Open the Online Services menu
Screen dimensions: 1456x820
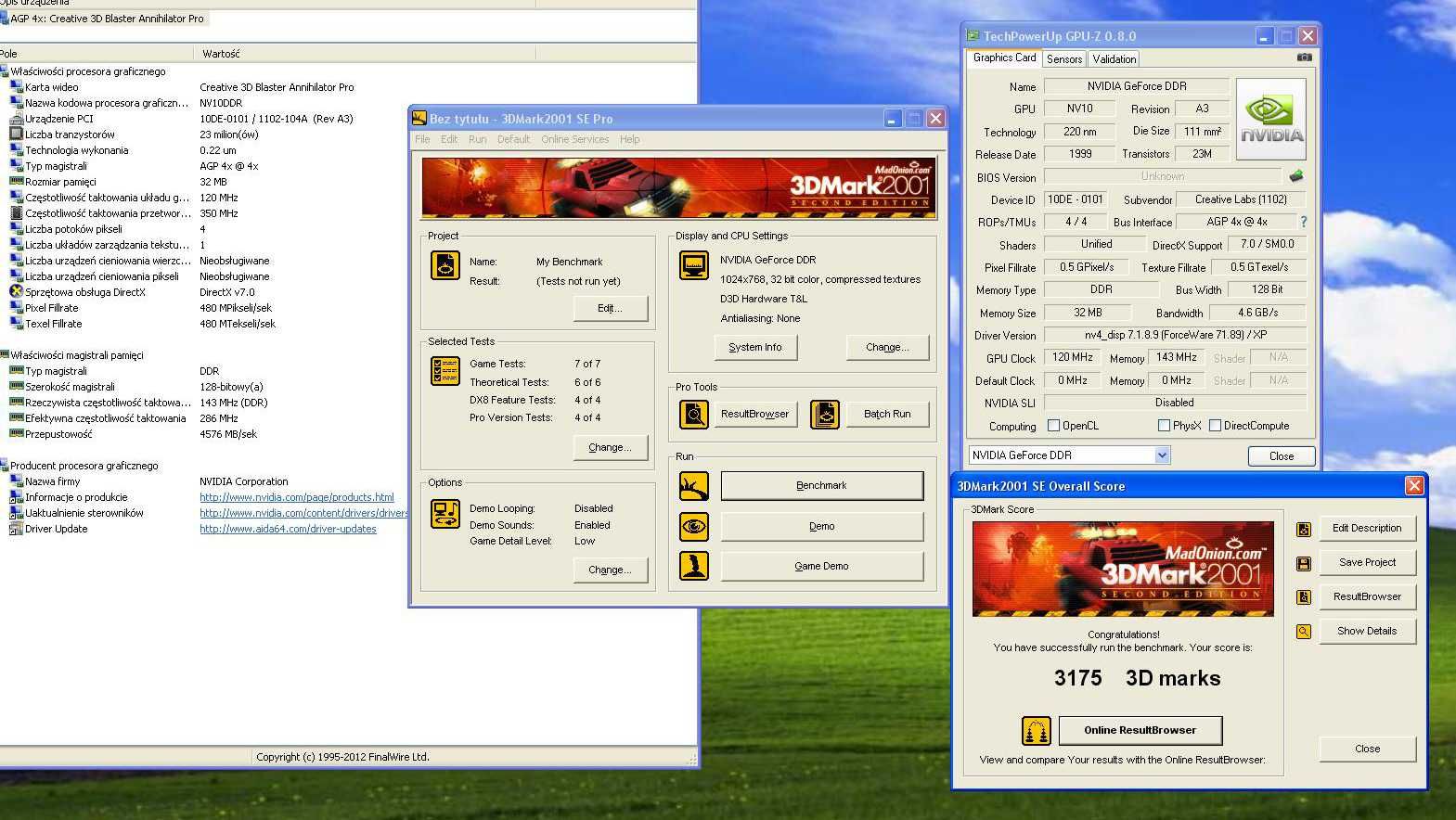click(574, 139)
